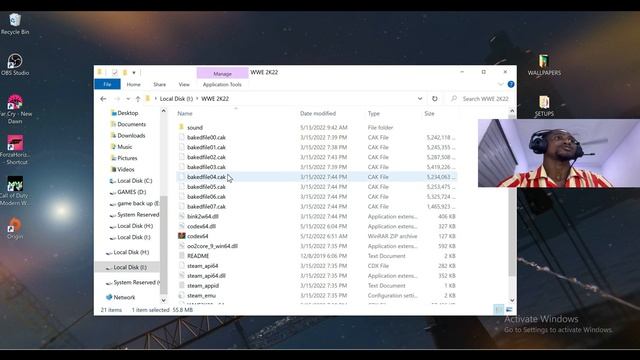640x360 pixels.
Task: Select the bink2w64.dll file icon
Action: (182, 216)
